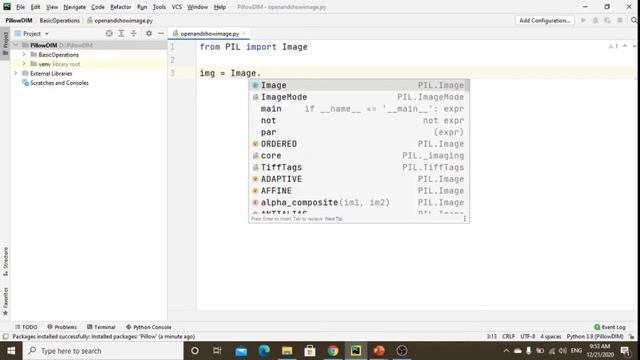This screenshot has height=360, width=640.
Task: Open the Tools menu
Action: coord(159,7)
